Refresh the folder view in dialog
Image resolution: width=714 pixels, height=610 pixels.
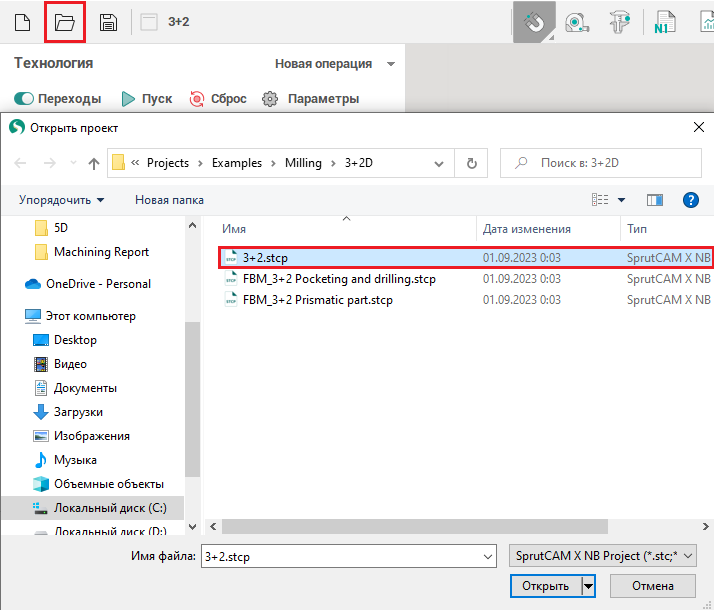pos(472,163)
